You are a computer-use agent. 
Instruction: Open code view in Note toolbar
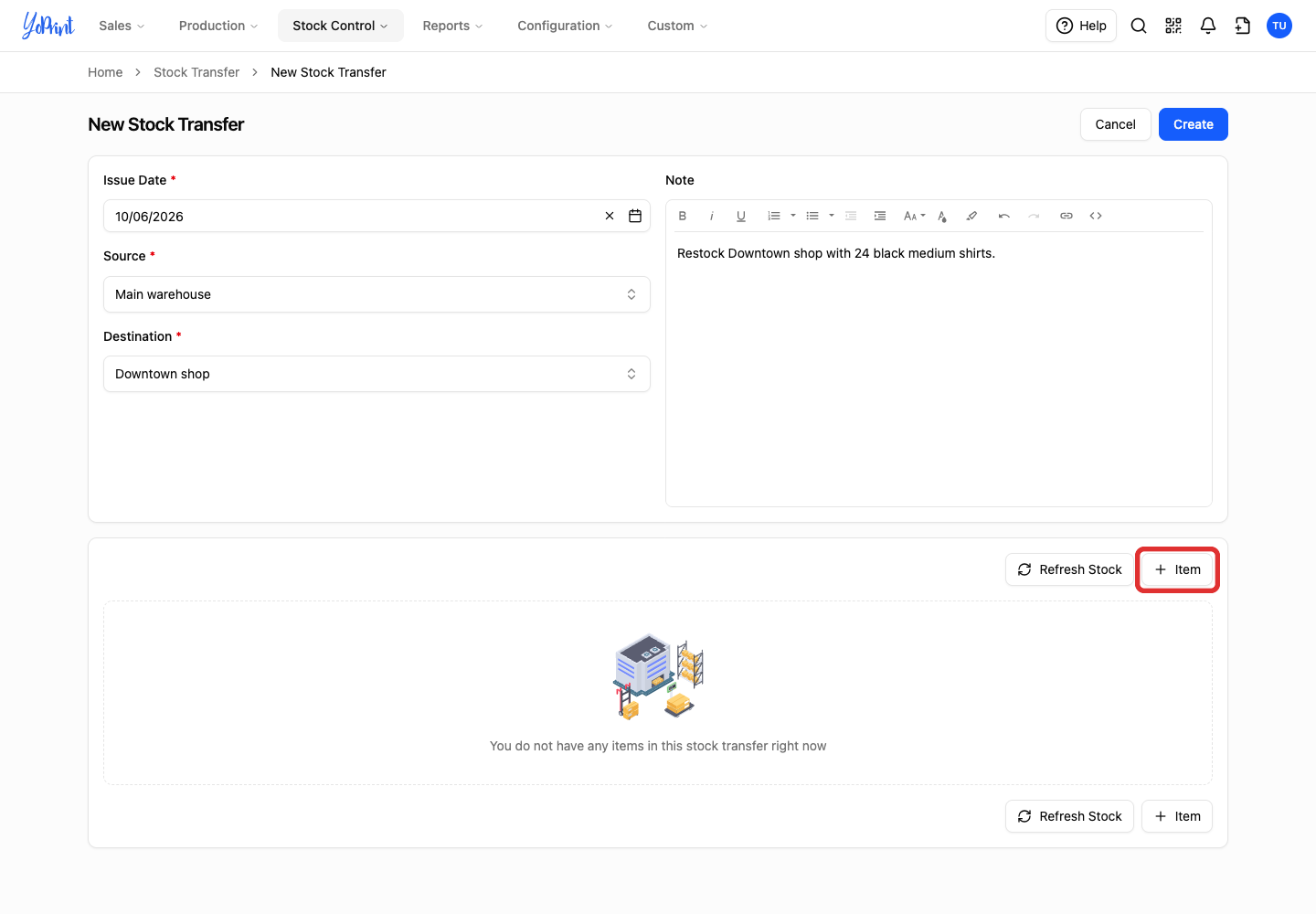click(1096, 216)
